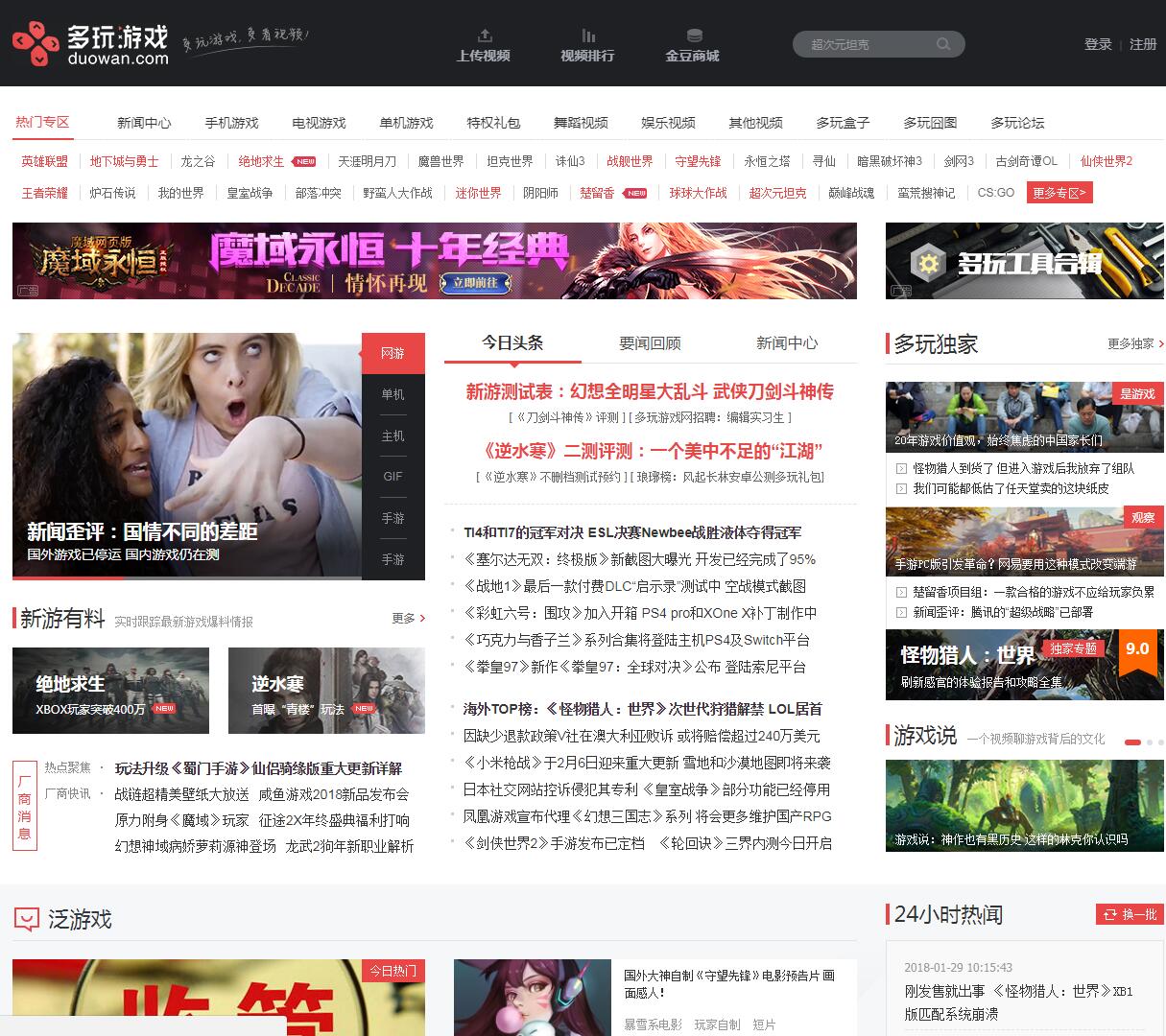Switch to the 新闻中心 headline tab
This screenshot has width=1166, height=1036.
(x=787, y=342)
